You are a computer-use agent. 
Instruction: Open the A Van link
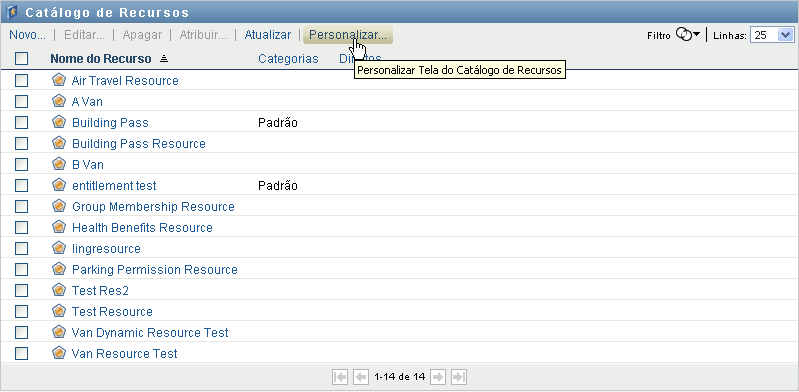pyautogui.click(x=87, y=101)
